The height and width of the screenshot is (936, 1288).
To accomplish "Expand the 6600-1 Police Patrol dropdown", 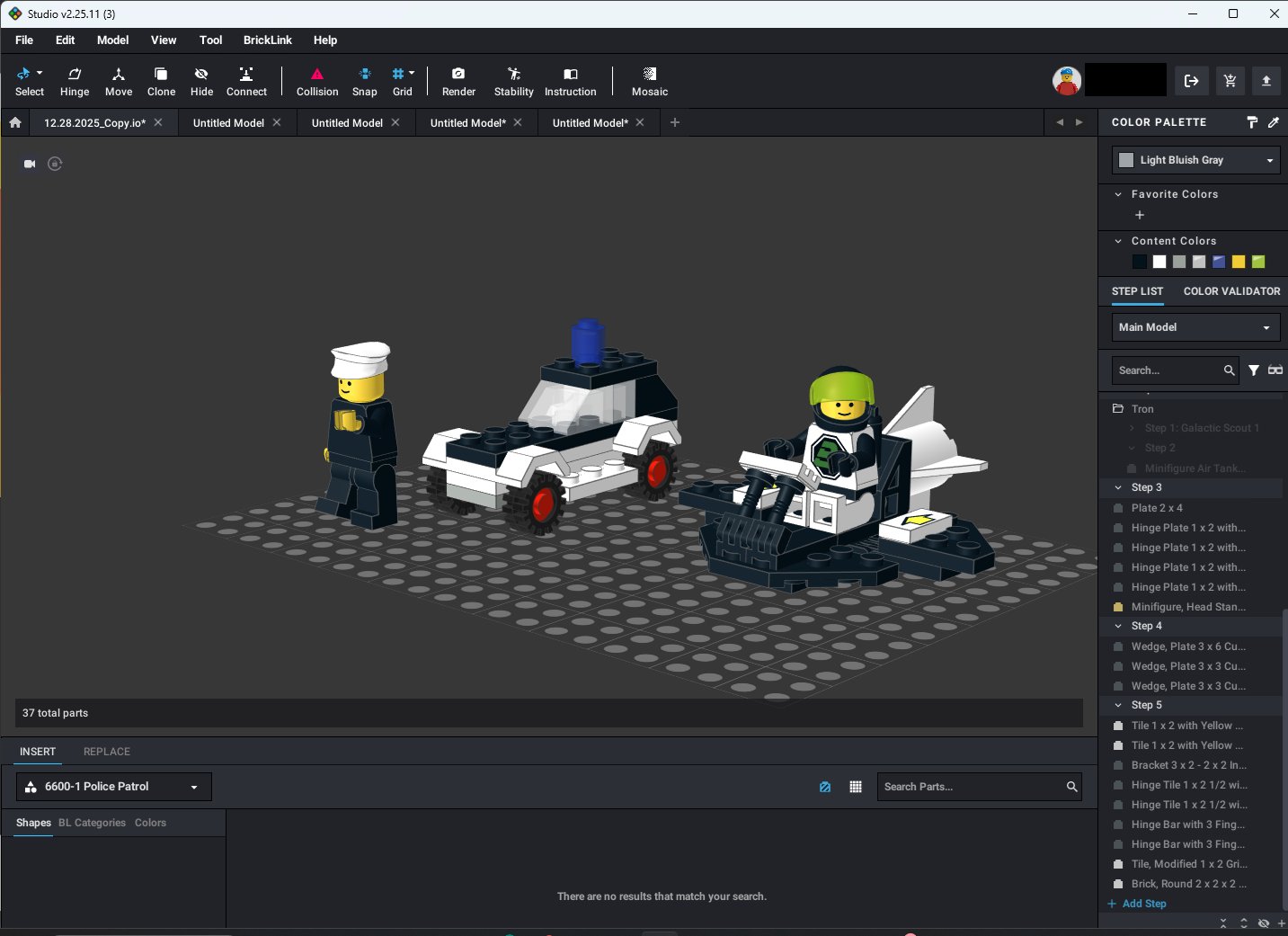I will (114, 787).
